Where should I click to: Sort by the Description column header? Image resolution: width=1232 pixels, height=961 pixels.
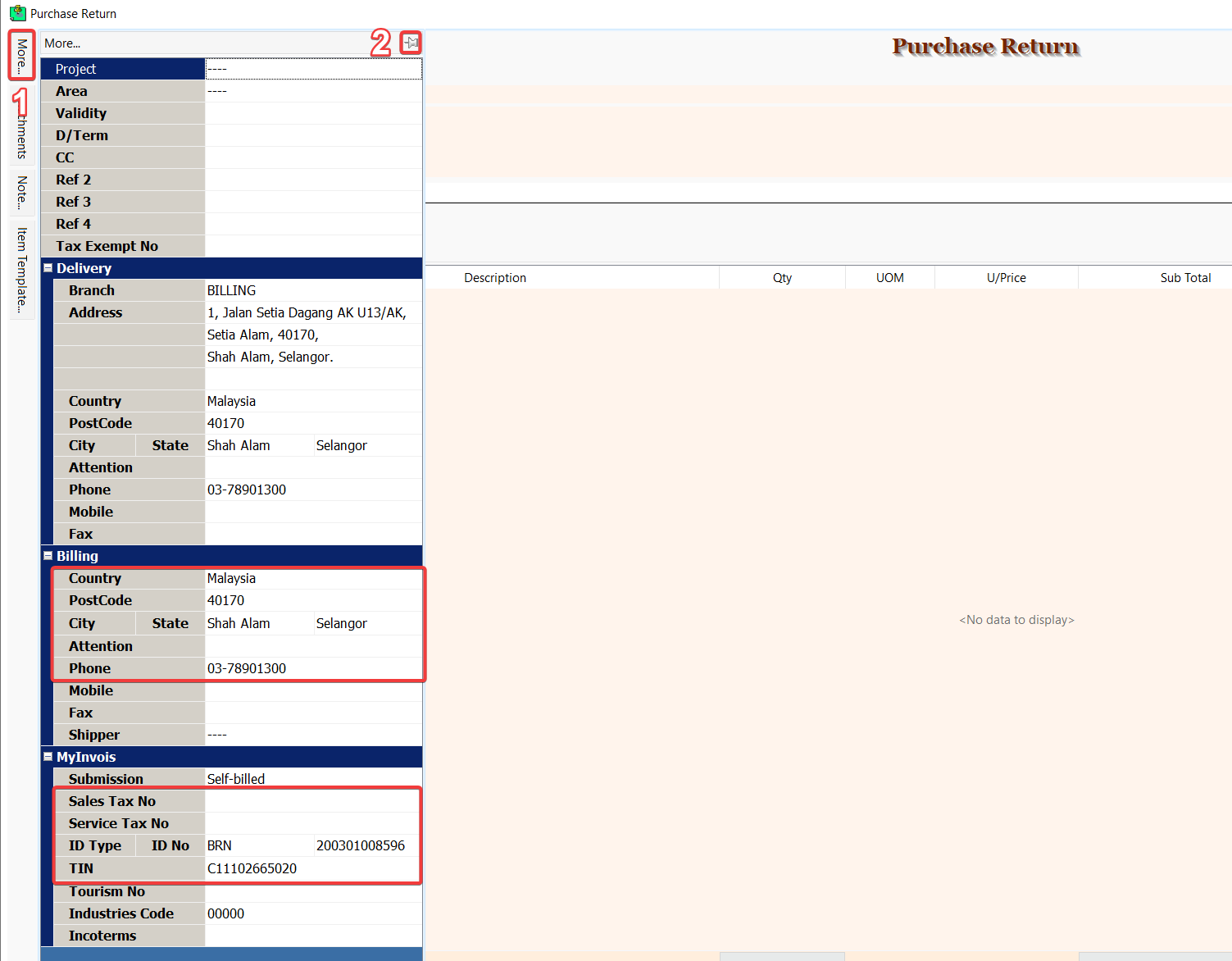(495, 278)
